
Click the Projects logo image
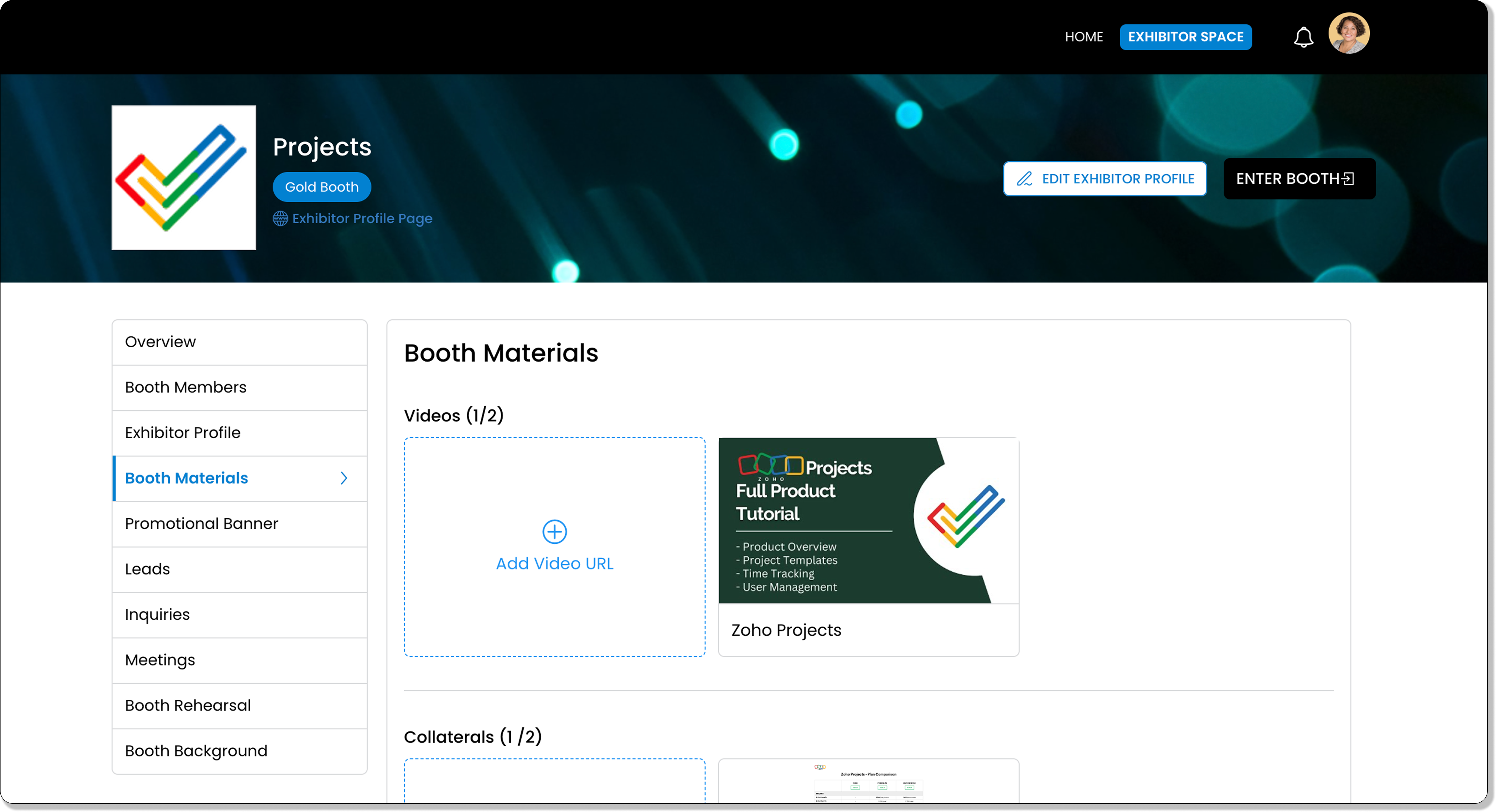click(184, 178)
